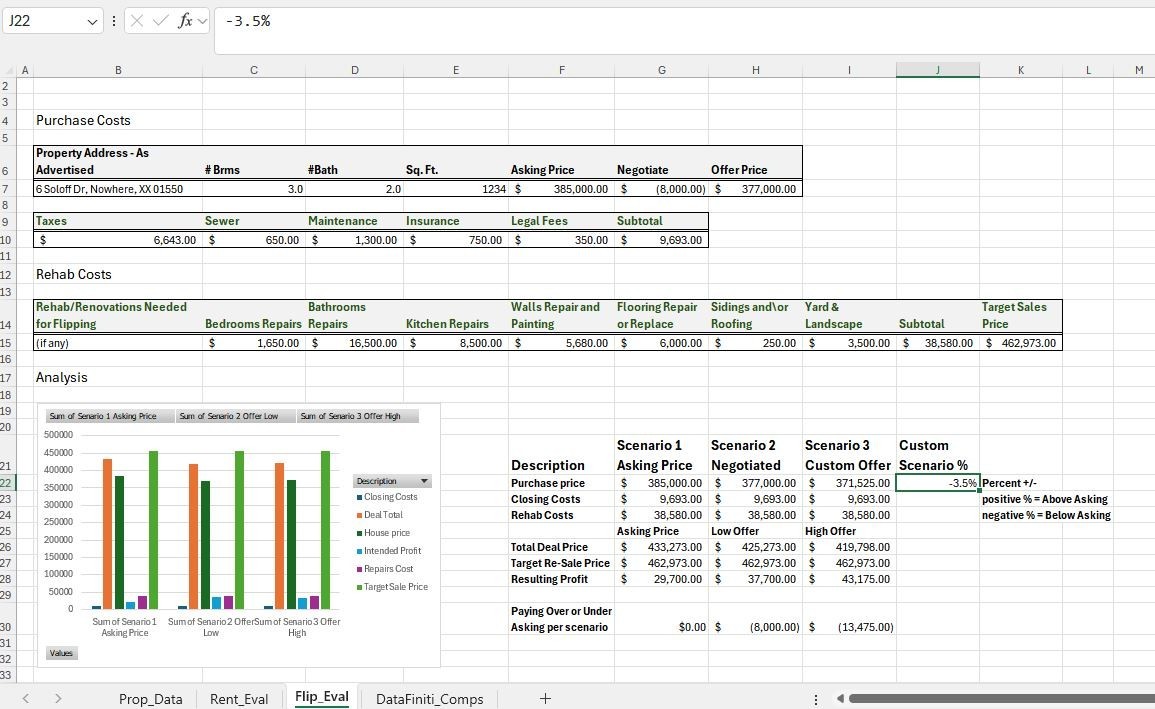Select column J header
Image resolution: width=1155 pixels, height=709 pixels.
(938, 70)
